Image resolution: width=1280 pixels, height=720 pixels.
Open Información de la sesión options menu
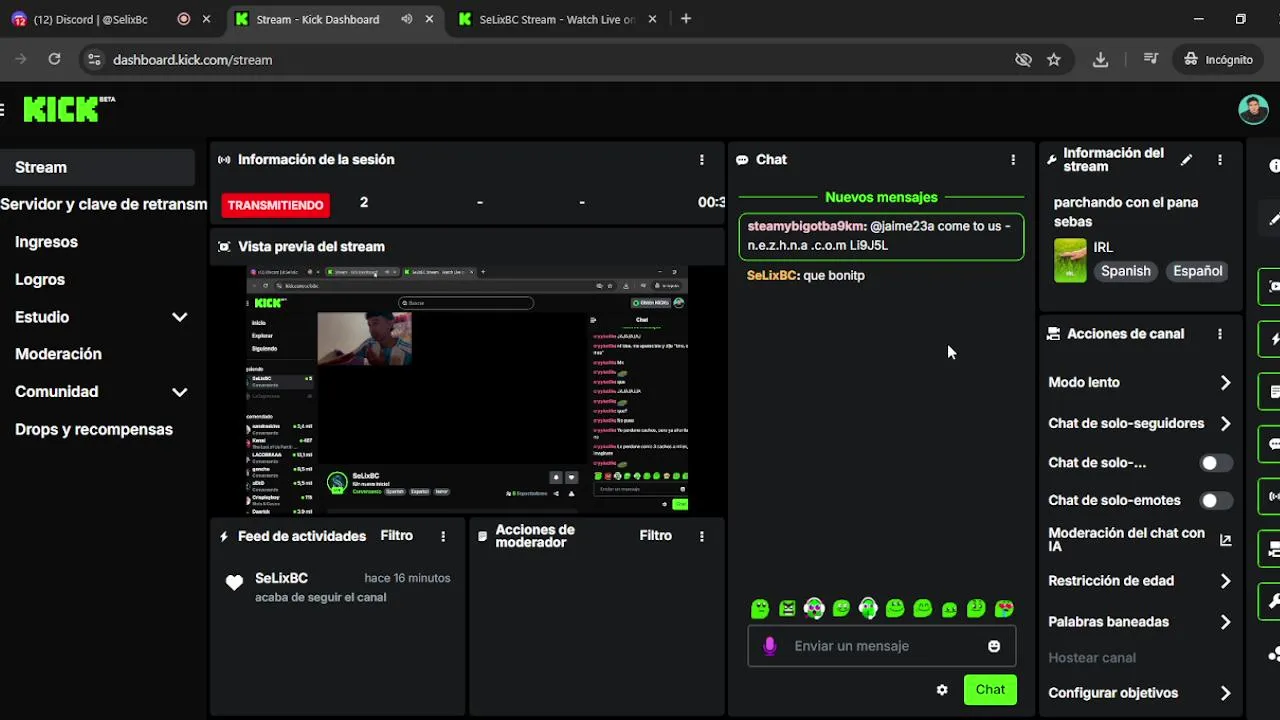(702, 160)
